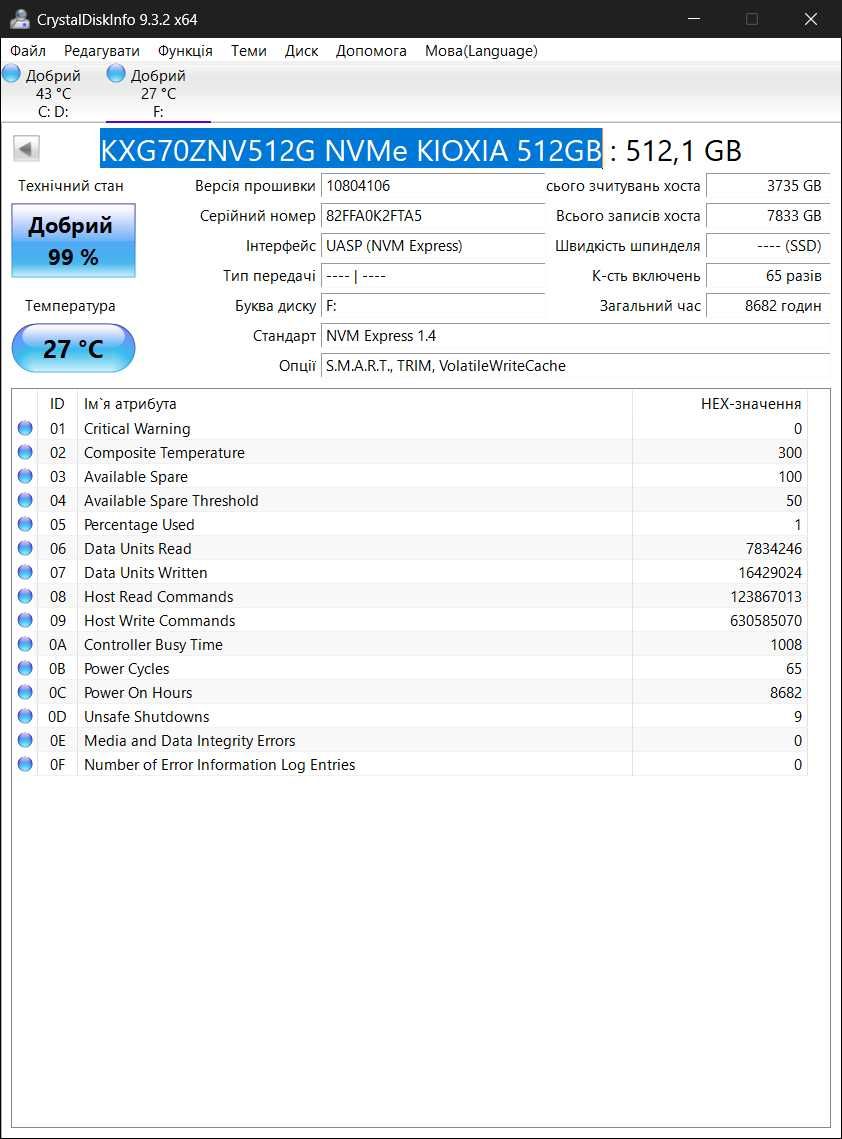Open the Функція menu
Viewport: 842px width, 1139px height.
point(185,51)
